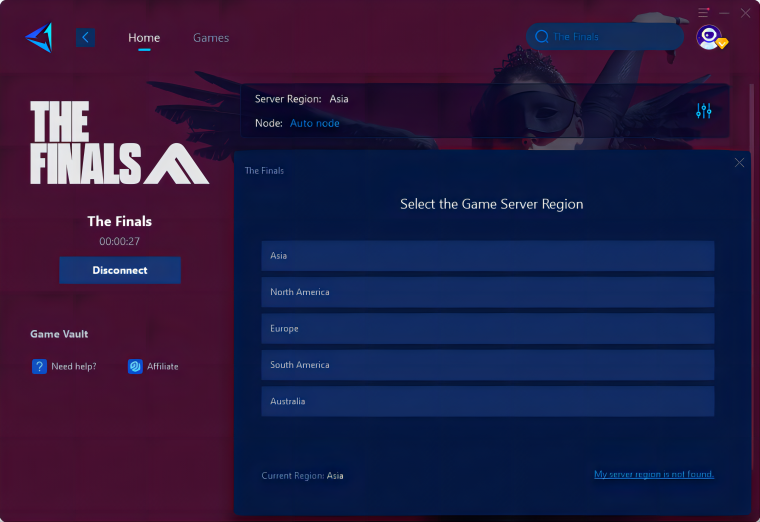Viewport: 760px width, 522px height.
Task: Click the Select the Game Server Region heading
Action: (x=491, y=204)
